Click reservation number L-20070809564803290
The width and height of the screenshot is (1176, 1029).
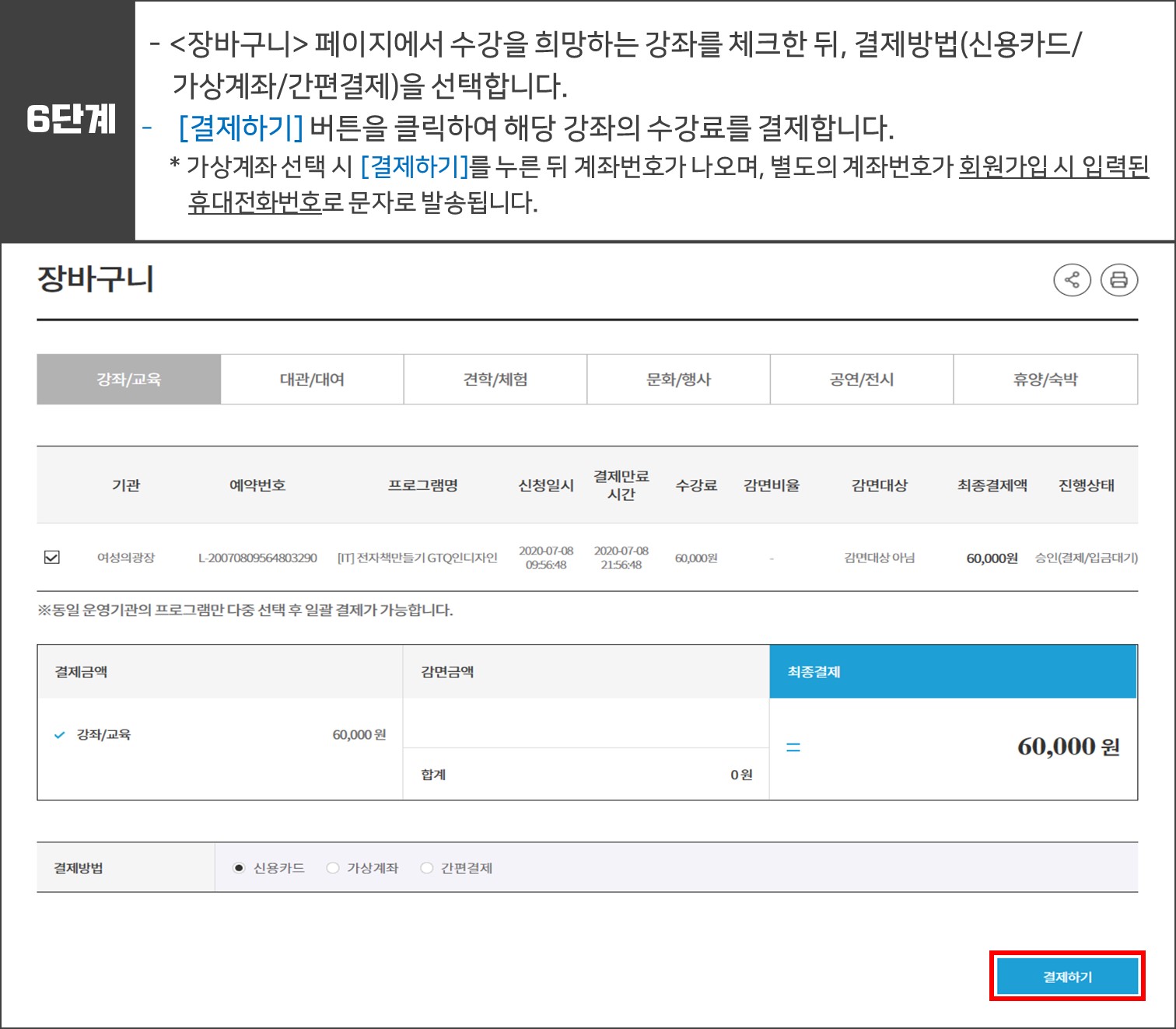257,558
